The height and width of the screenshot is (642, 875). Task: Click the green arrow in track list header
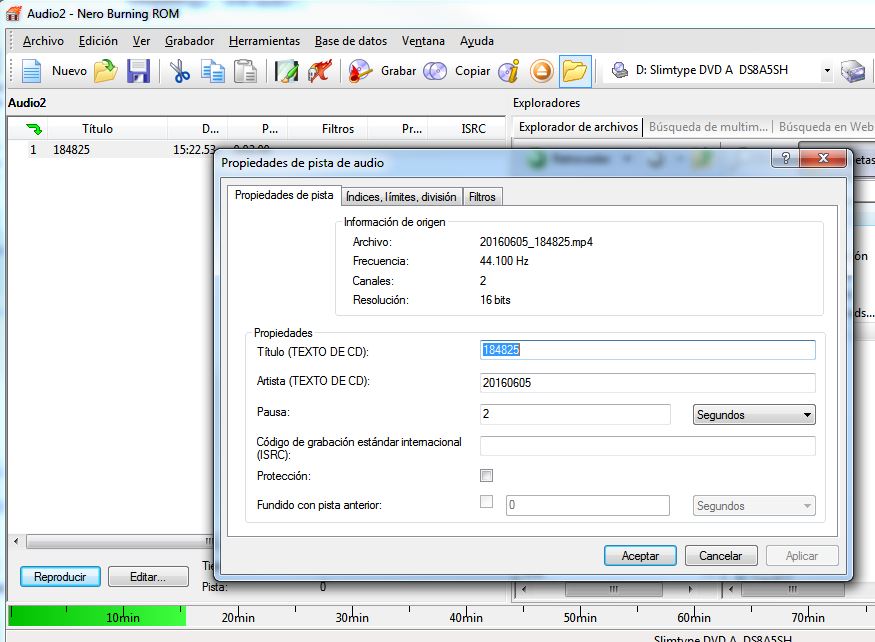[x=34, y=129]
